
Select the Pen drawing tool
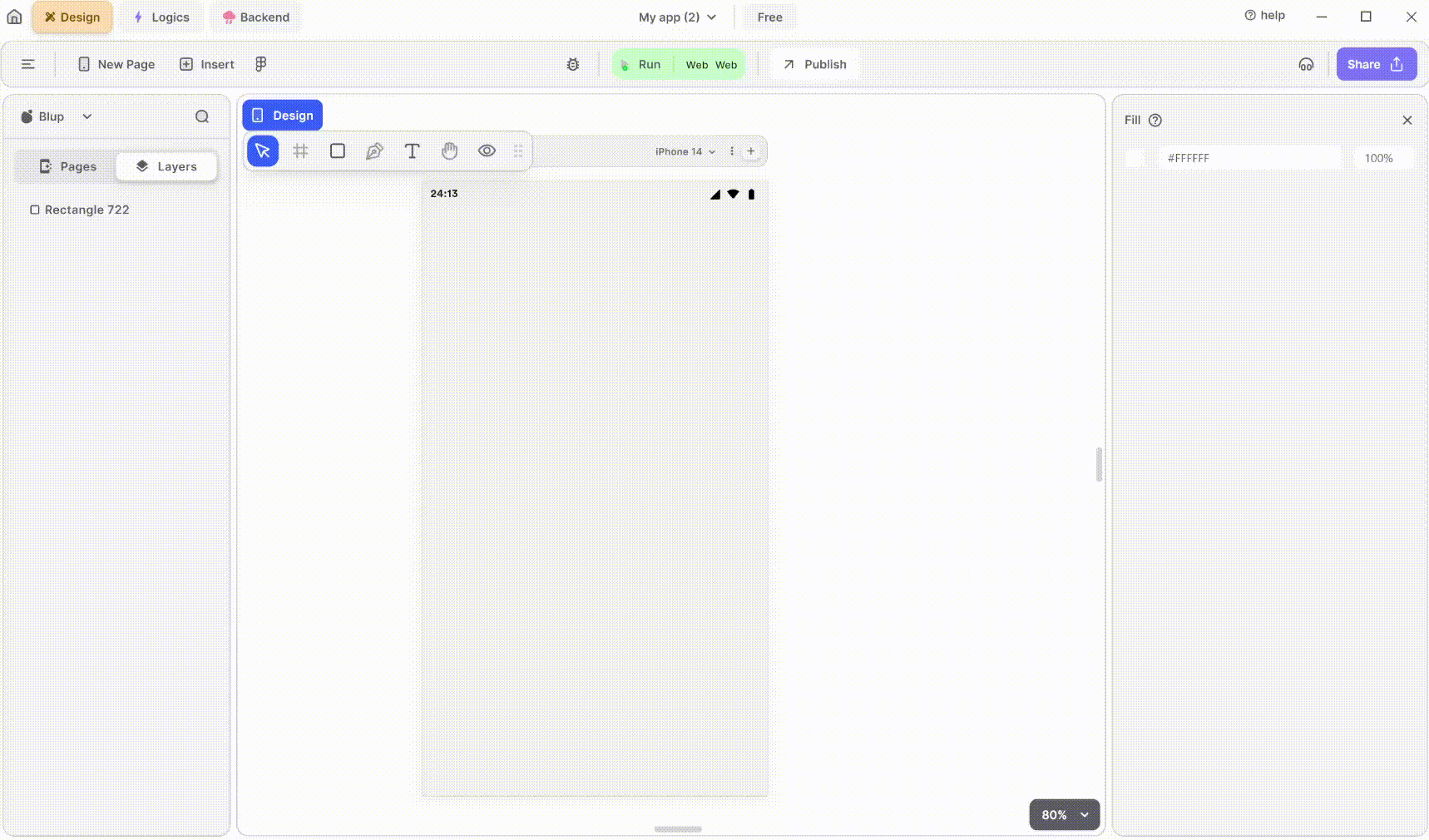tap(374, 151)
